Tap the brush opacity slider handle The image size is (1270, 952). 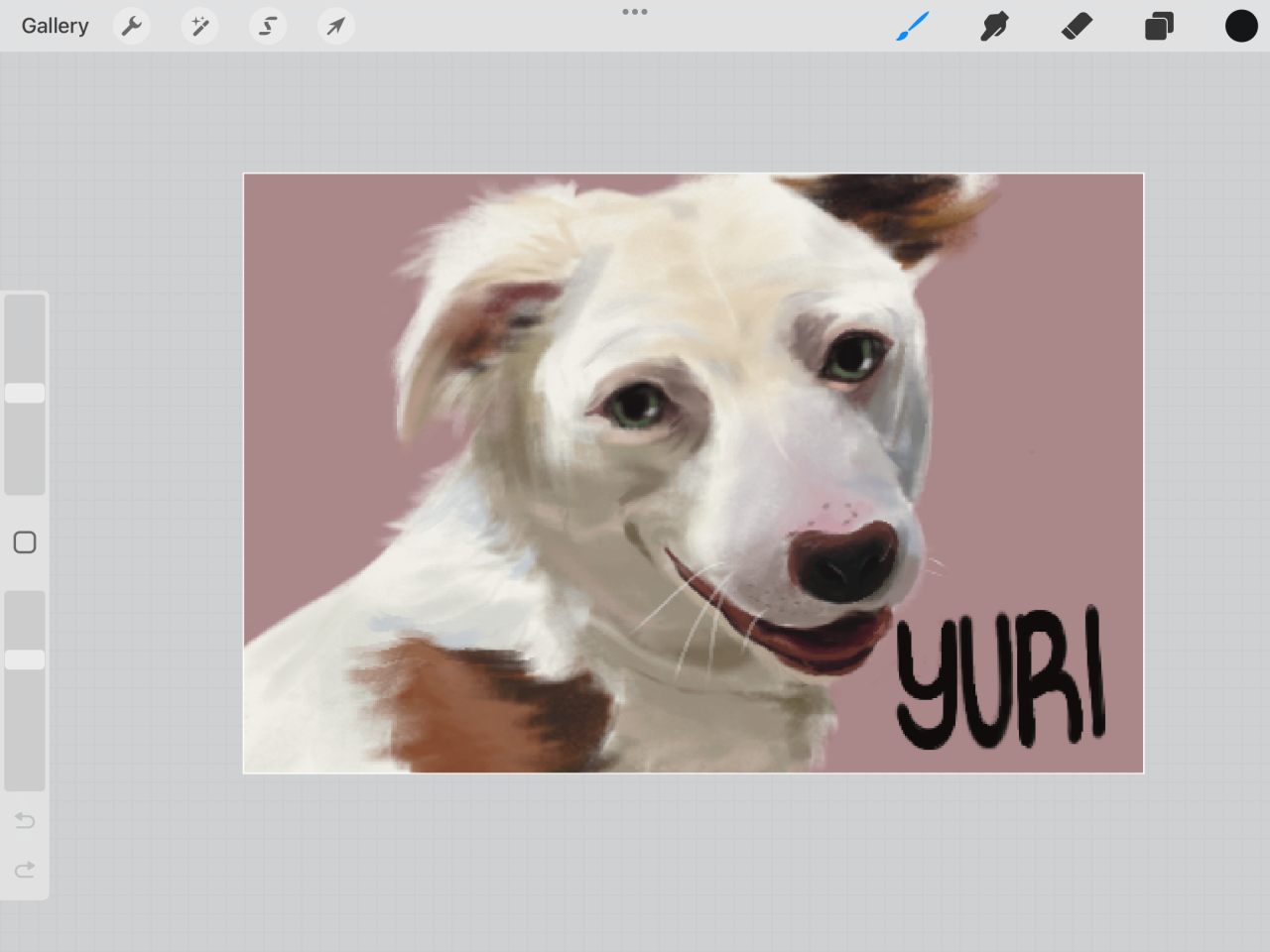25,659
